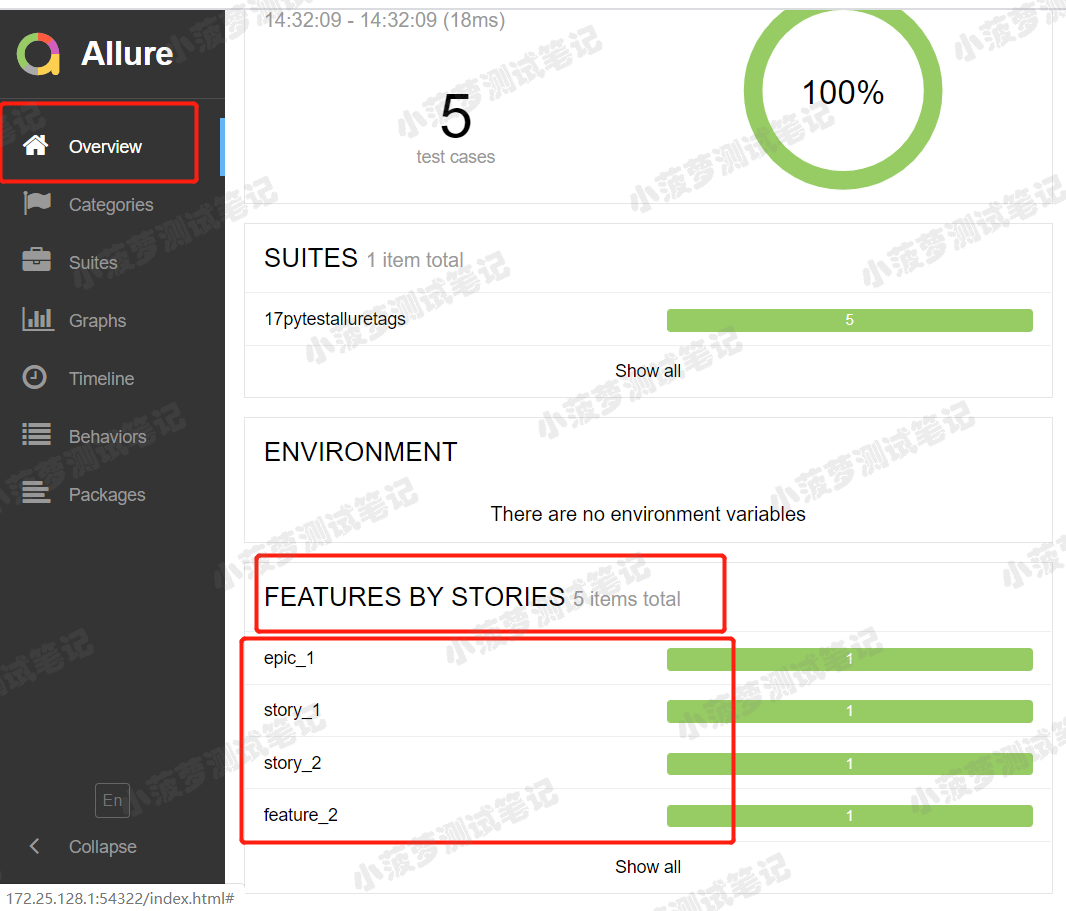Image resolution: width=1066 pixels, height=911 pixels.
Task: Switch language with the En button
Action: pyautogui.click(x=112, y=800)
